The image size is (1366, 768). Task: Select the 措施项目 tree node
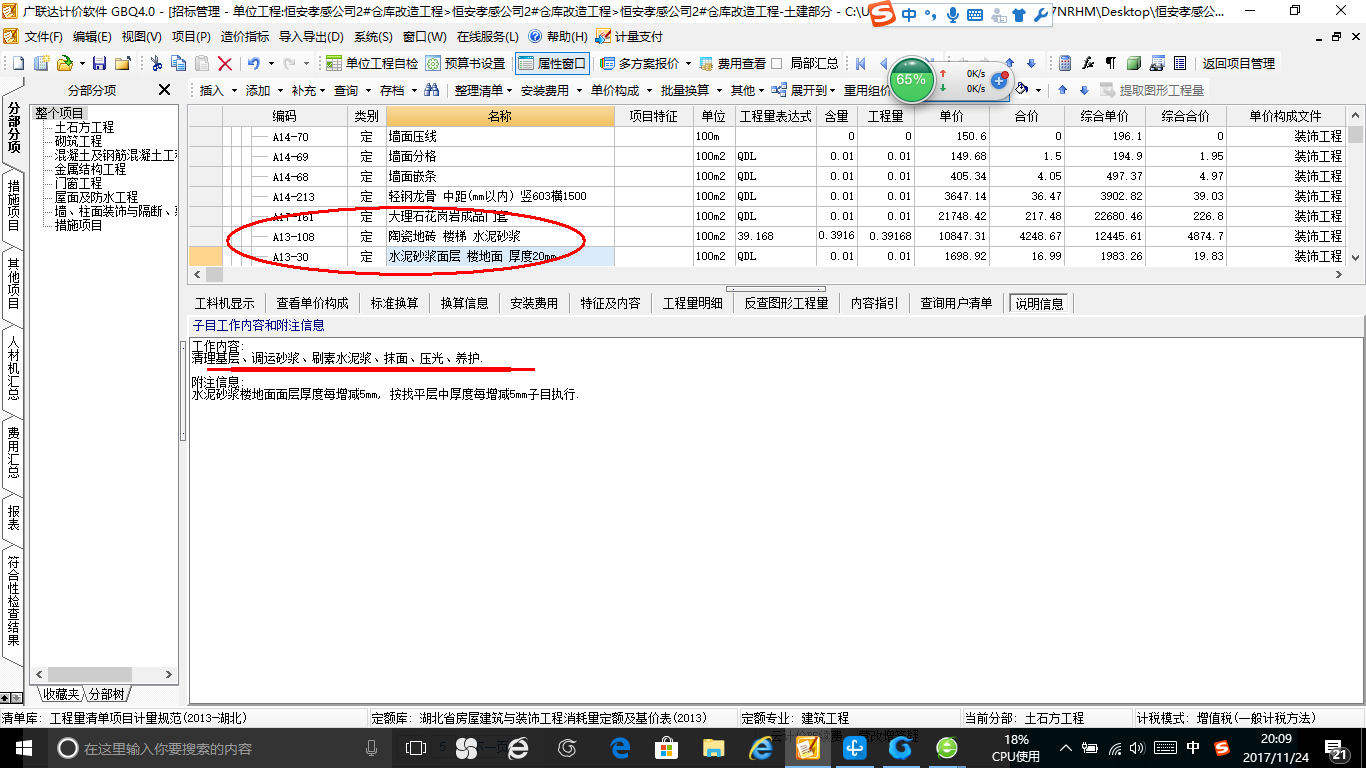[78, 225]
